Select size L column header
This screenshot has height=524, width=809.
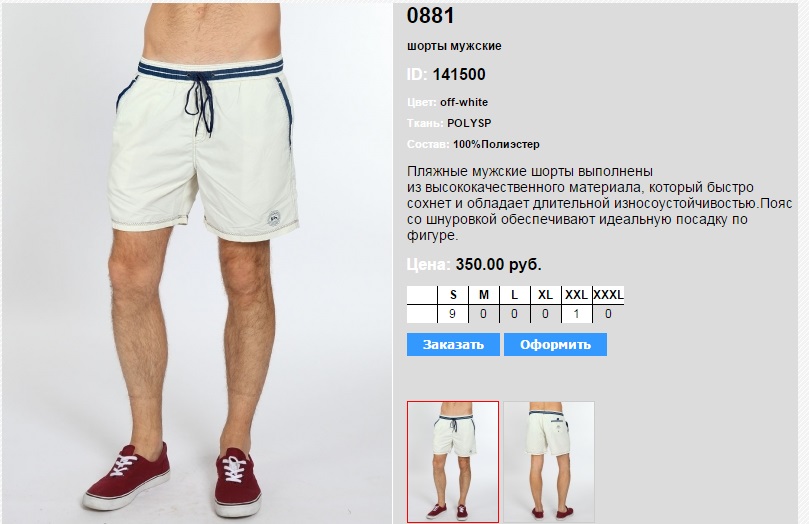tap(514, 295)
